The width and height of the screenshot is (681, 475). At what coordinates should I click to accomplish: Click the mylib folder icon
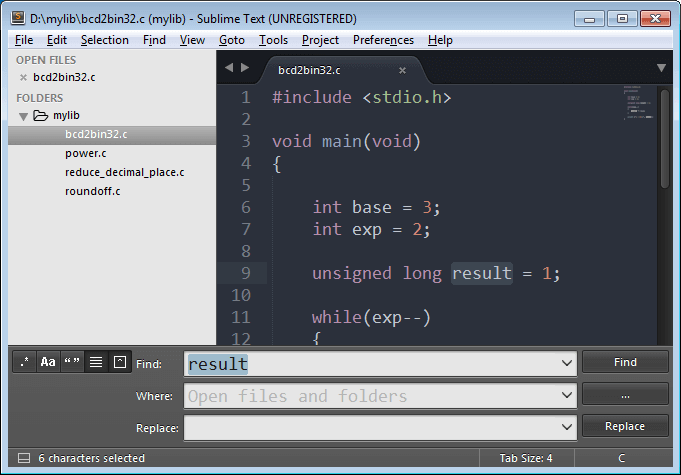tap(40, 115)
